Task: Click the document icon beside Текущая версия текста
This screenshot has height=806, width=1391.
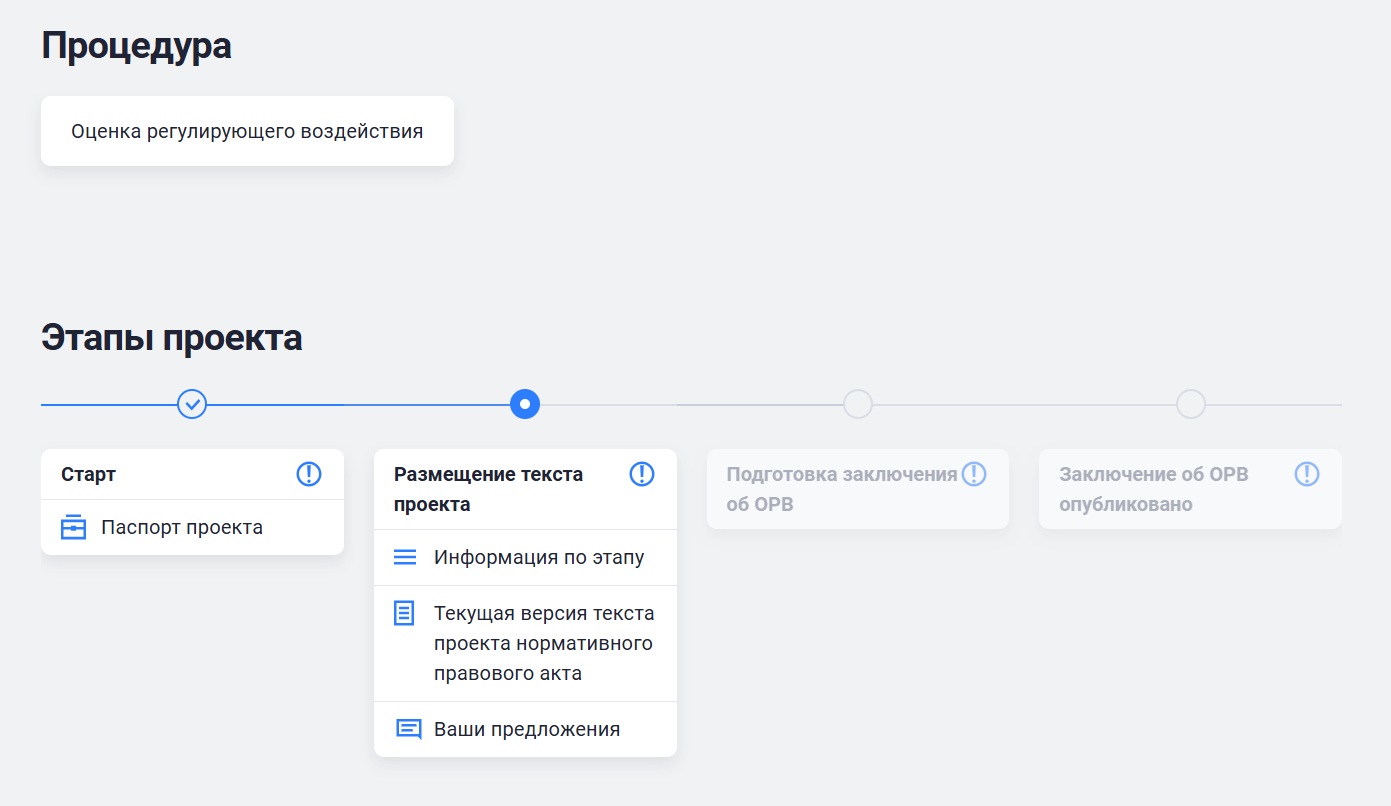Action: (404, 613)
